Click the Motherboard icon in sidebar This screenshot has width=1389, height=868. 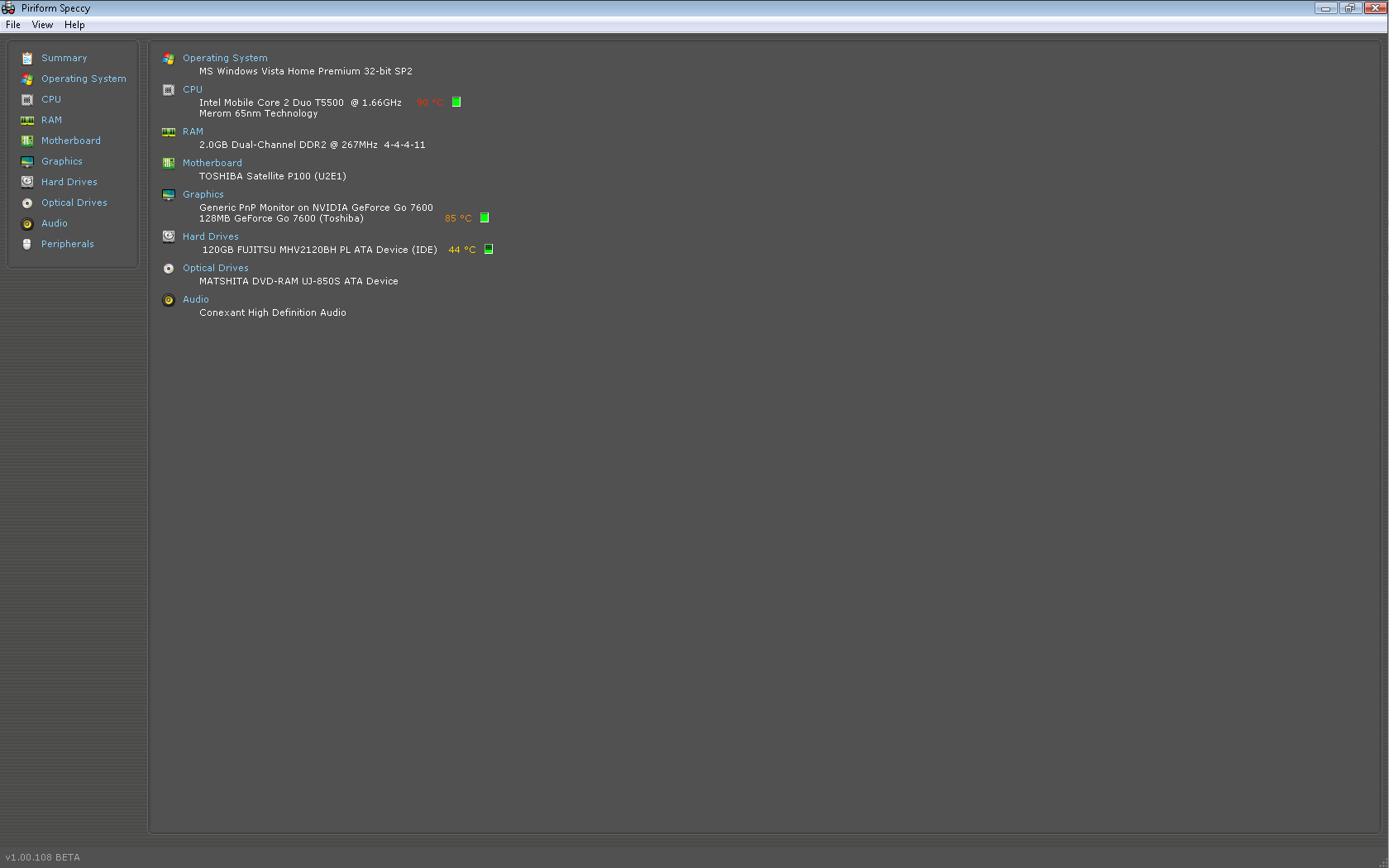tap(27, 141)
